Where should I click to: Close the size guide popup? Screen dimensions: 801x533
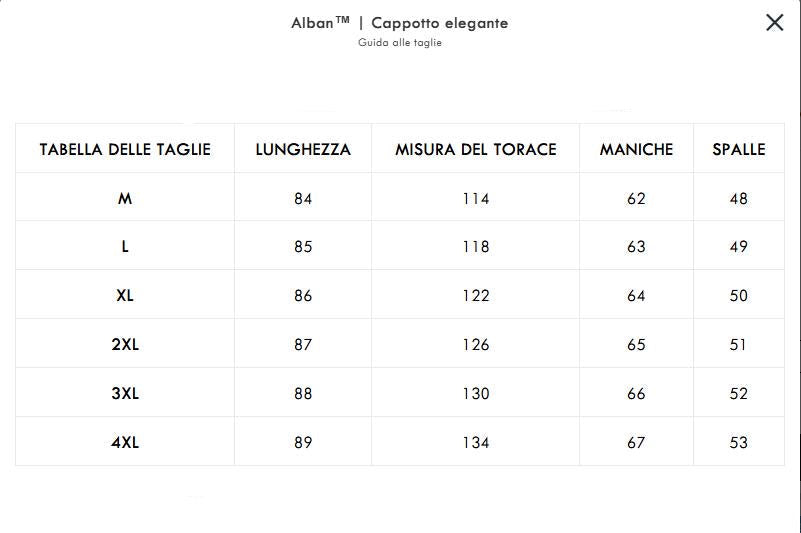click(x=774, y=23)
